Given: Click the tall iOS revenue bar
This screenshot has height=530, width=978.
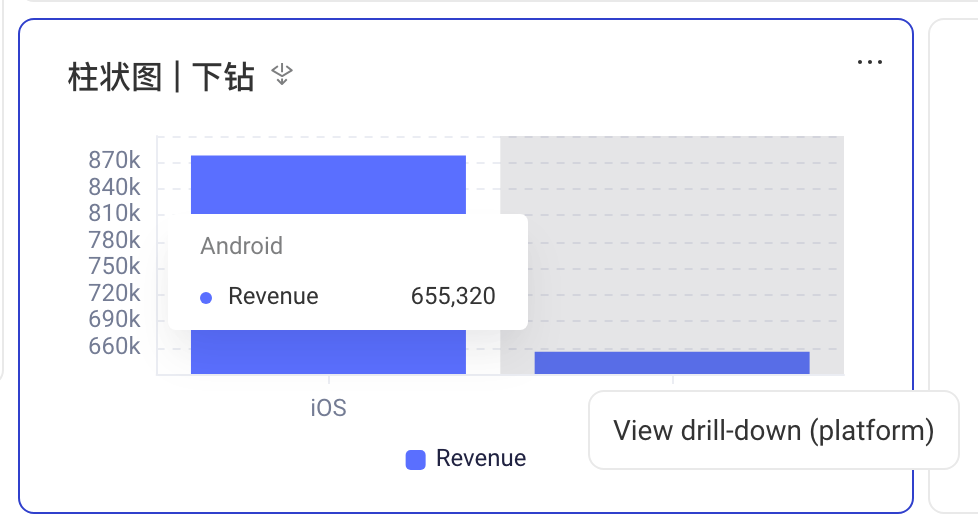Looking at the screenshot, I should tap(328, 185).
